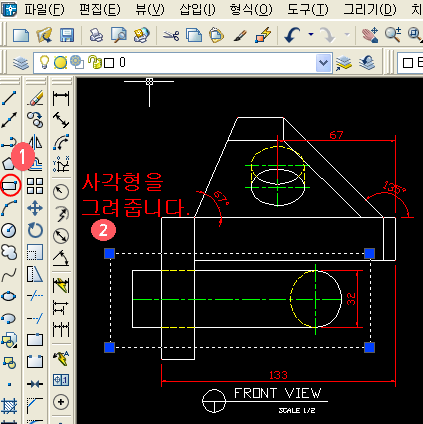This screenshot has height=424, width=423.
Task: Click the Open file toolbar icon
Action: point(44,35)
